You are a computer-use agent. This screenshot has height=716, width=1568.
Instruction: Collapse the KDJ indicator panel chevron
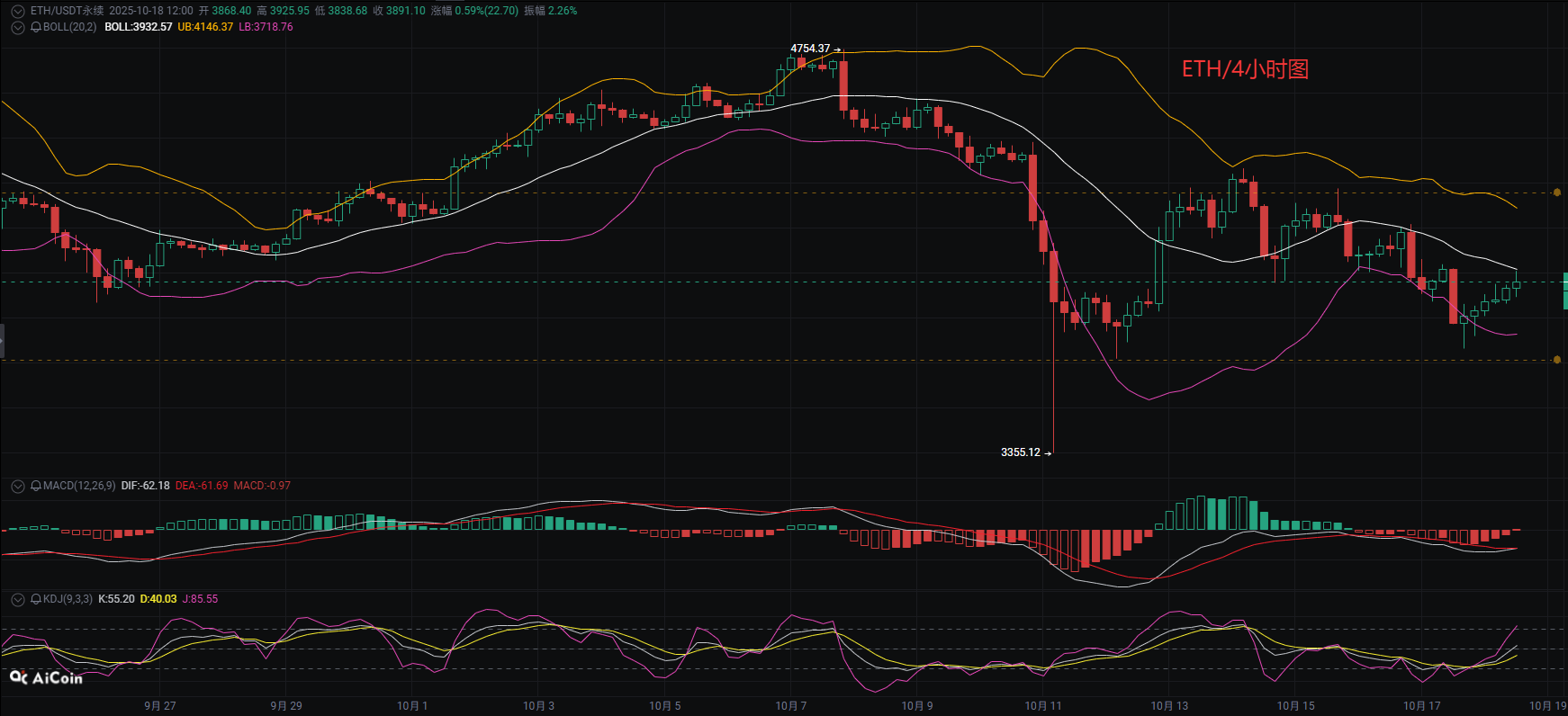click(x=17, y=599)
